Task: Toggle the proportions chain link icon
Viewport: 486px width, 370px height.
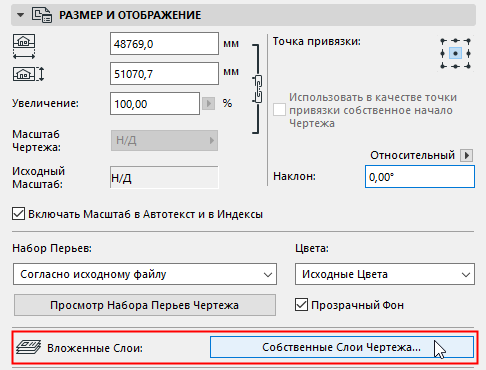Action: tap(257, 89)
